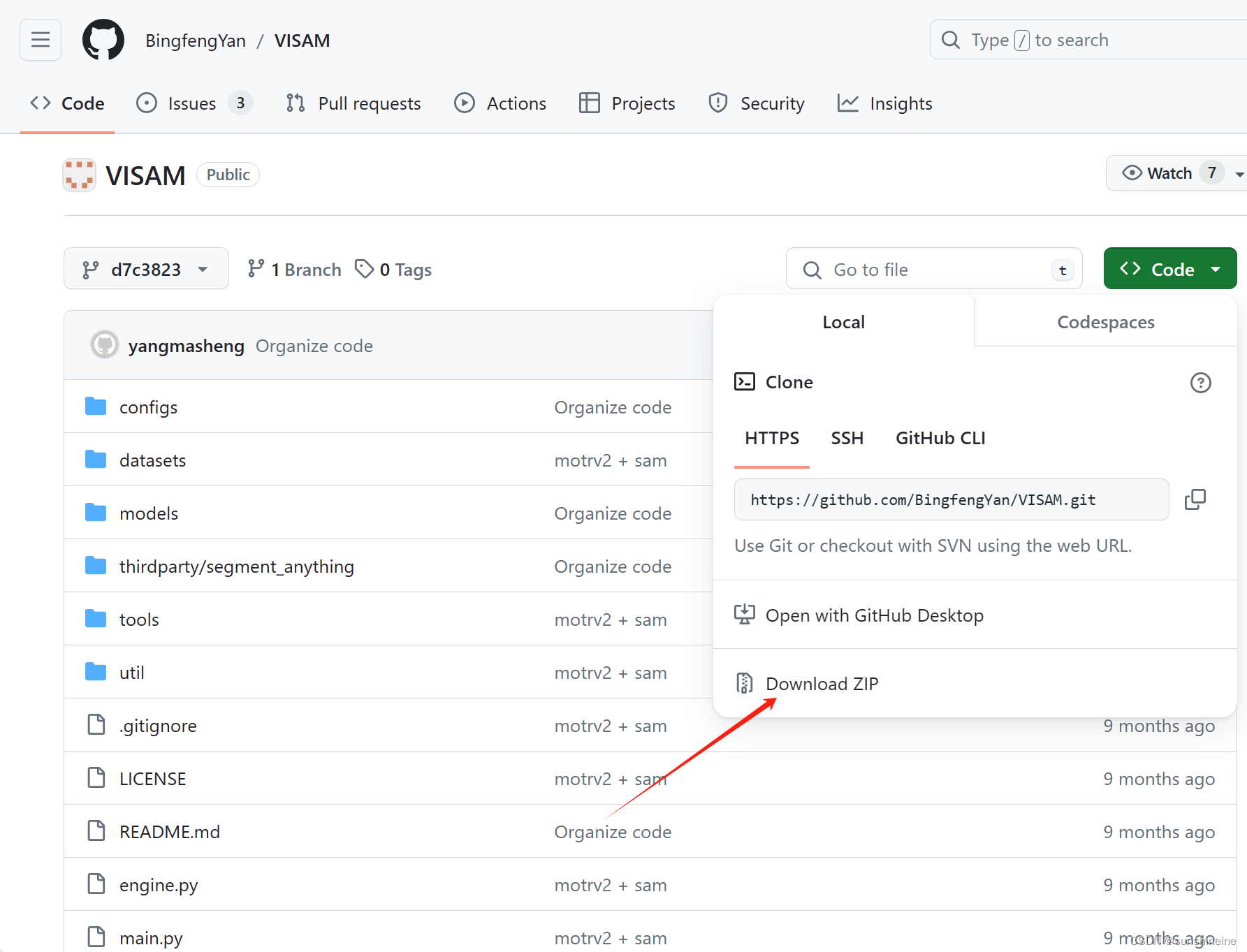The width and height of the screenshot is (1247, 952).
Task: Click the Watch button
Action: (1168, 173)
